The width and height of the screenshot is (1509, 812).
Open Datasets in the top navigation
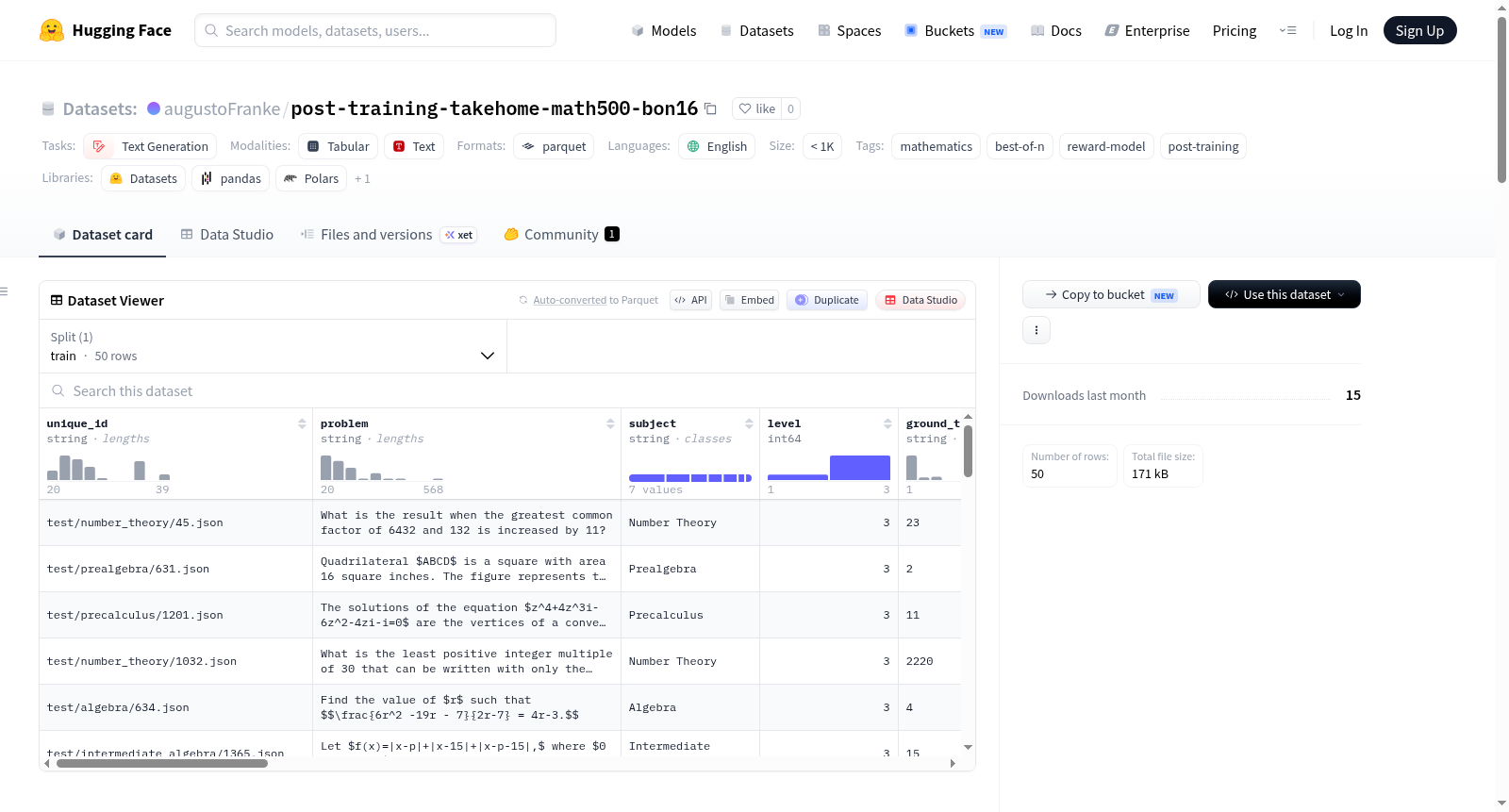tap(757, 30)
